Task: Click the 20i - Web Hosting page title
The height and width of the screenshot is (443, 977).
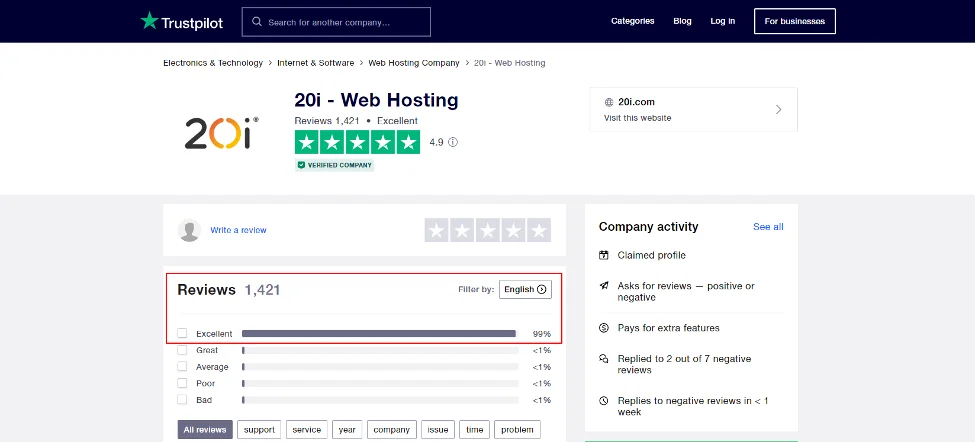Action: [376, 100]
